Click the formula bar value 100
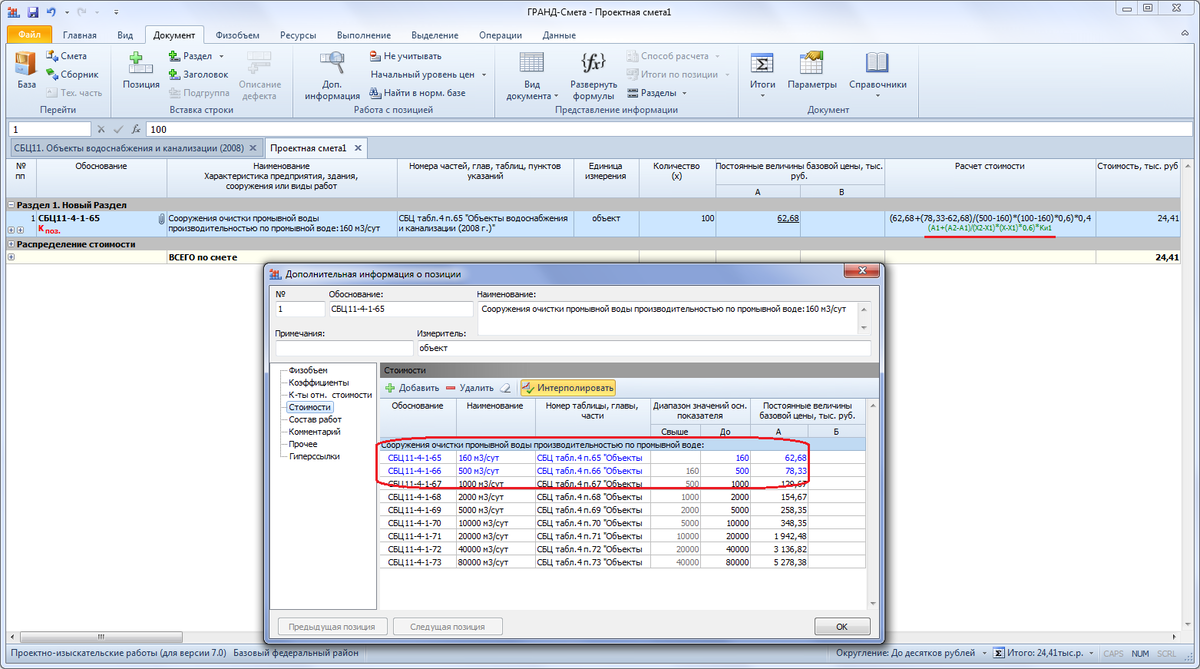The height and width of the screenshot is (669, 1200). [x=668, y=130]
